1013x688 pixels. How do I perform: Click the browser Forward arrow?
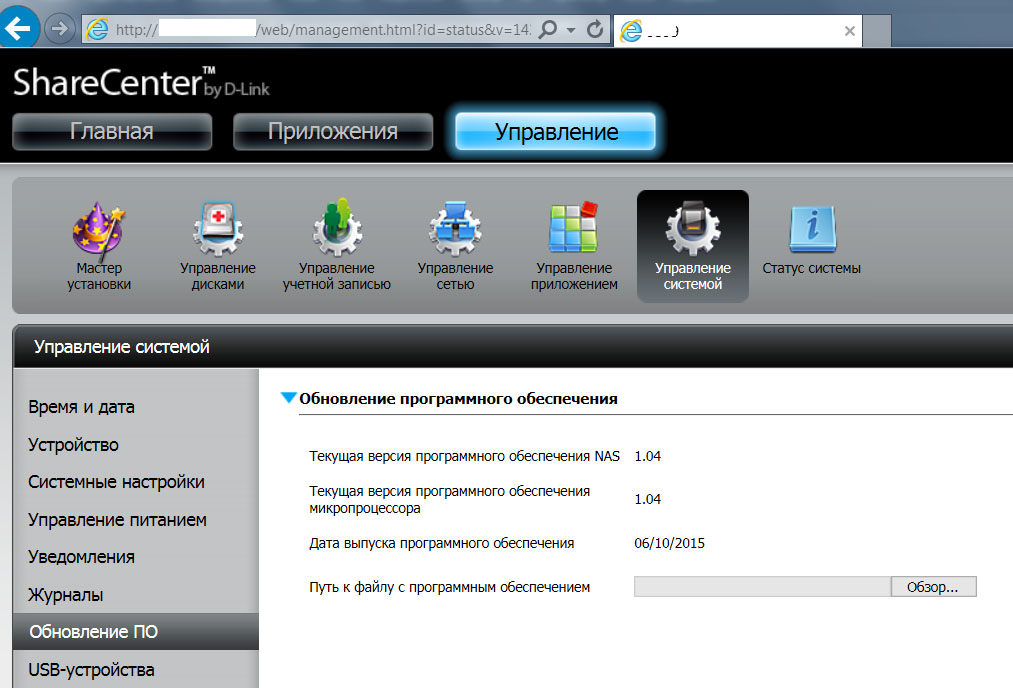coord(59,29)
